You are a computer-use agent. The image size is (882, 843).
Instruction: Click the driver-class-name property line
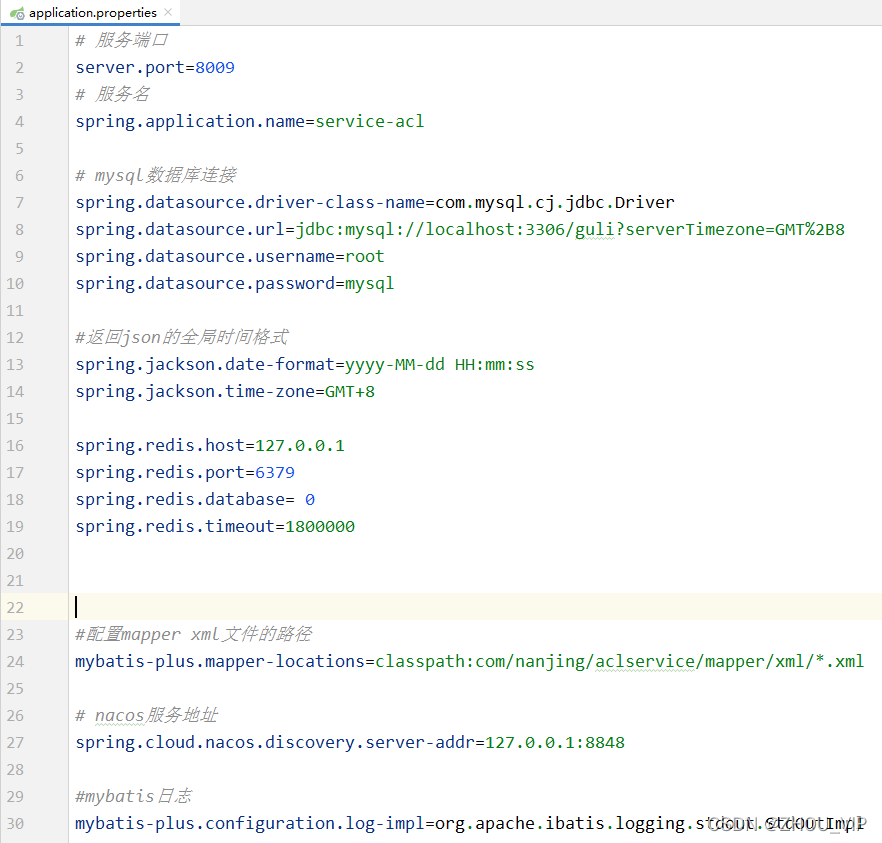(x=375, y=202)
